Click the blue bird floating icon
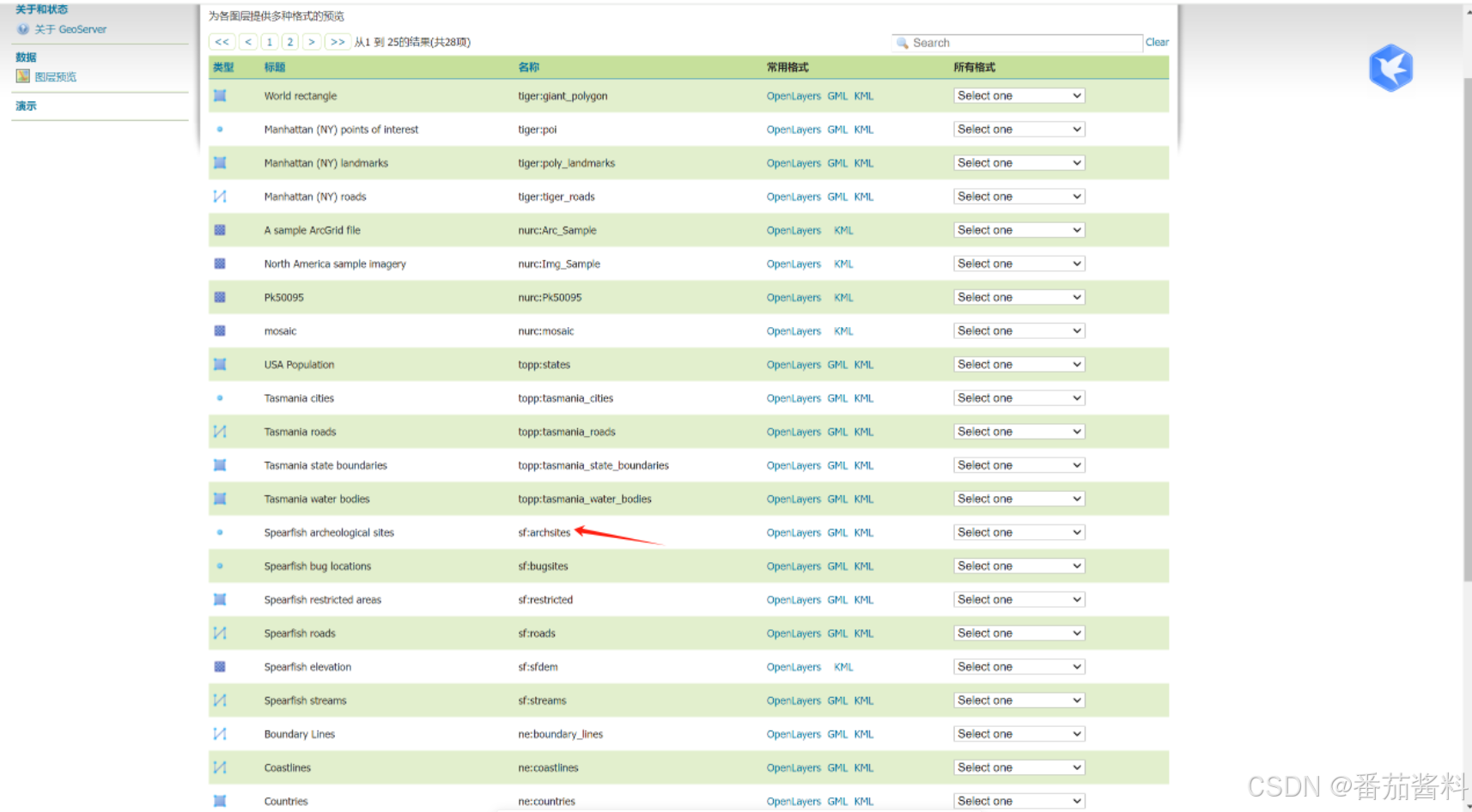Viewport: 1472px width, 812px height. pyautogui.click(x=1390, y=68)
